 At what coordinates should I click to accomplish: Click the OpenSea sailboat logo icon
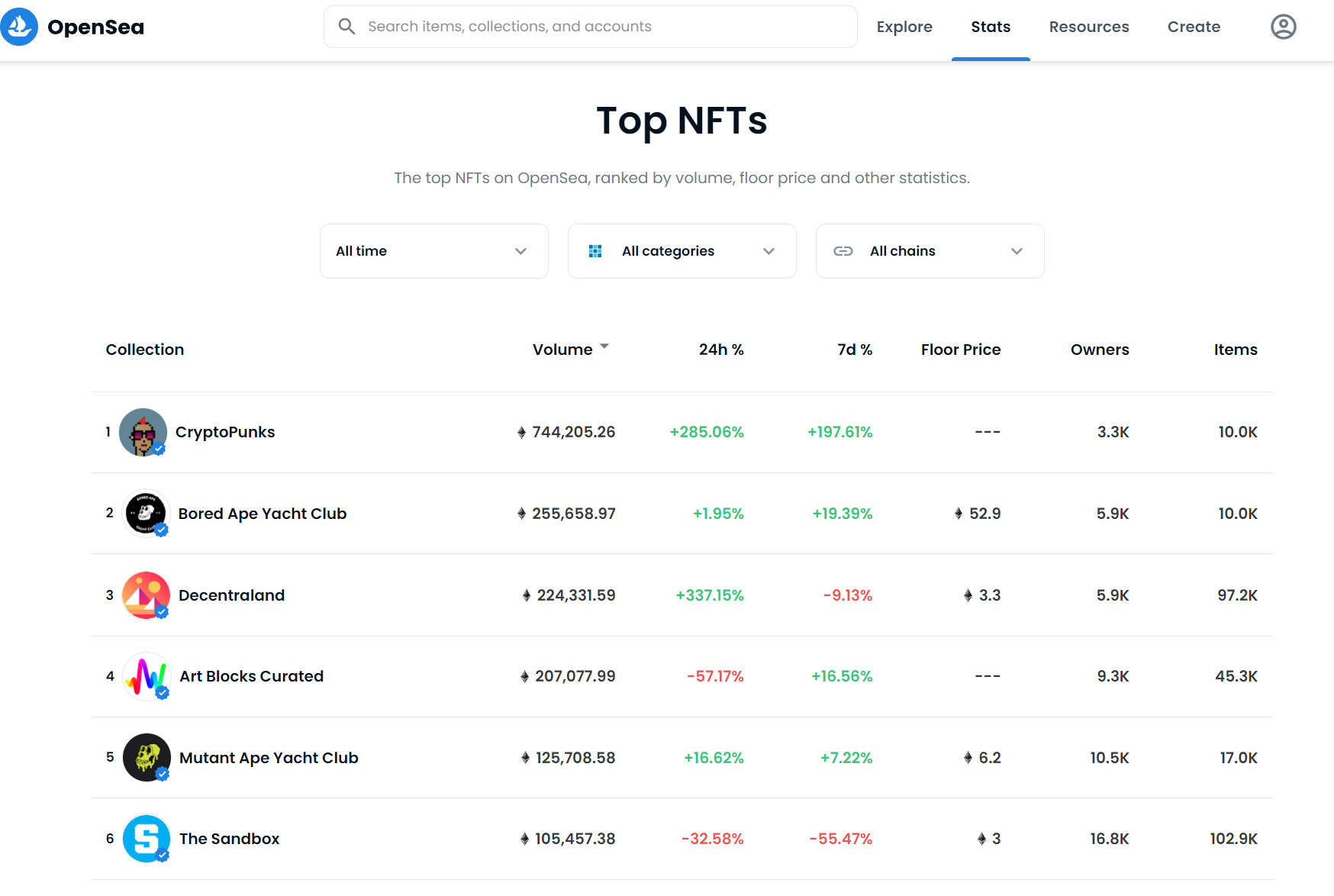(x=19, y=27)
